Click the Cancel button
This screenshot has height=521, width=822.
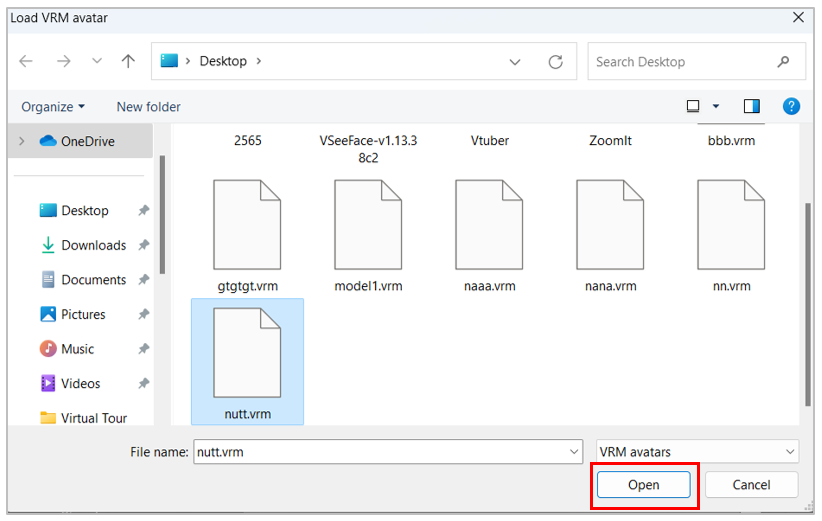click(751, 485)
